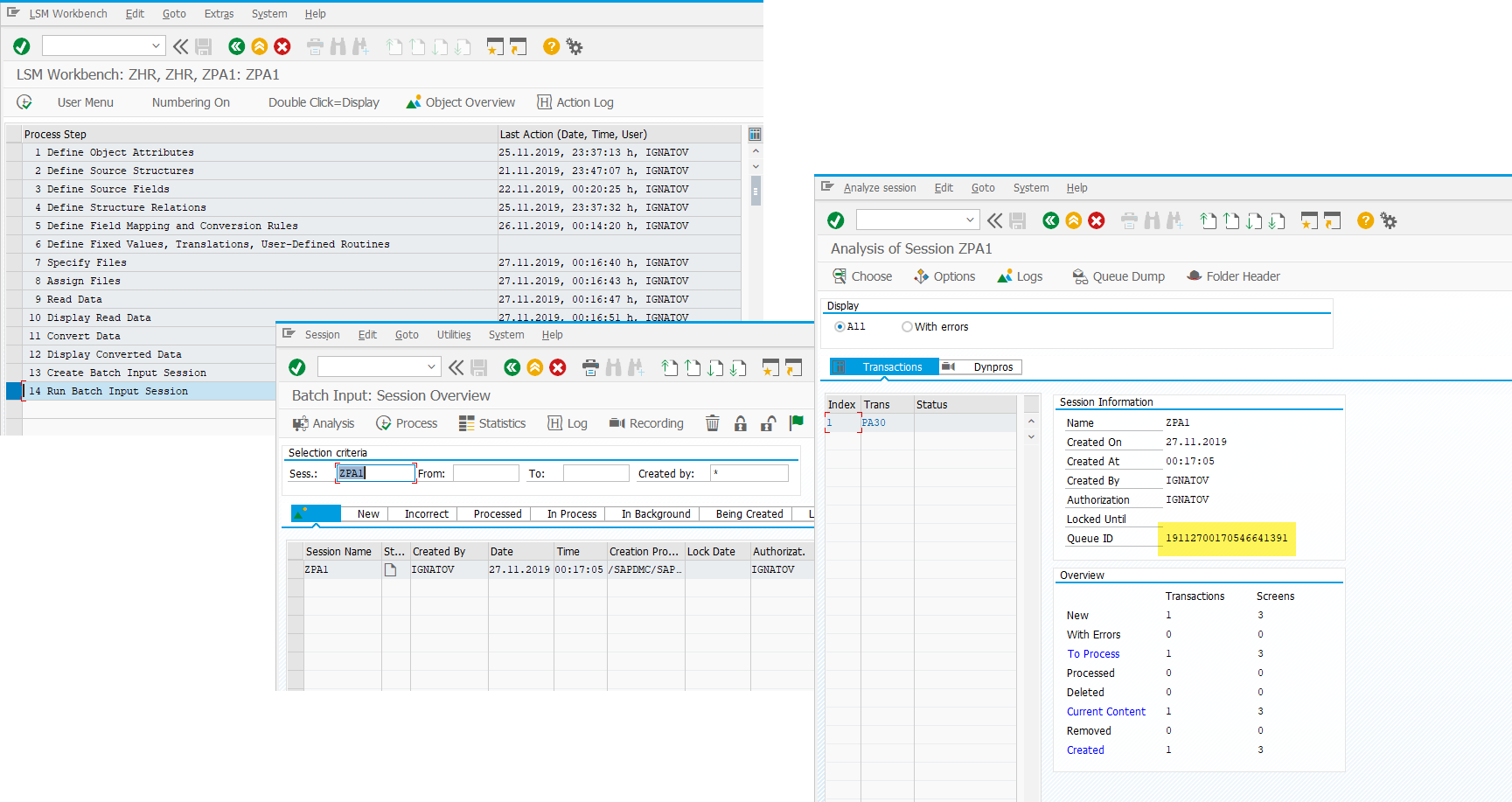Expand command field dropdown in LSM Workbench
This screenshot has height=802, width=1512.
156,46
